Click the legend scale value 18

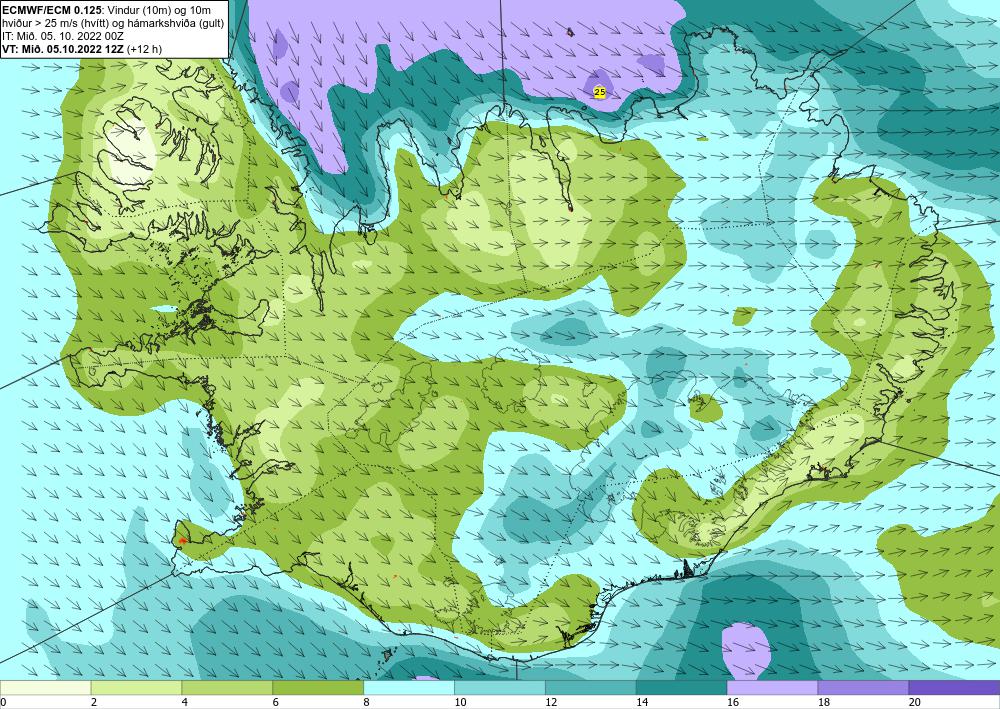tap(823, 703)
